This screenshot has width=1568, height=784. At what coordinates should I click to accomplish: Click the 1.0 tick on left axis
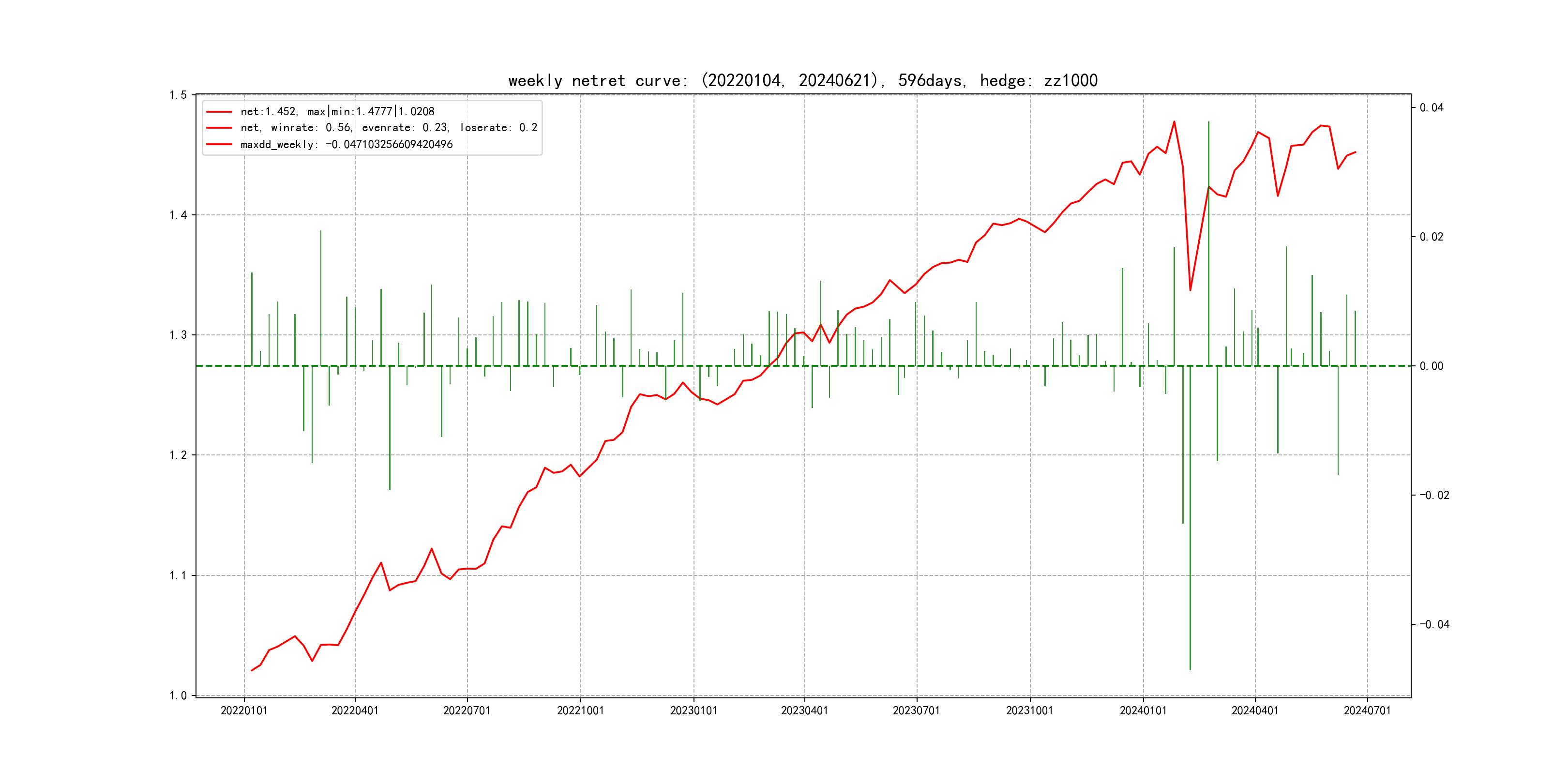coord(178,696)
